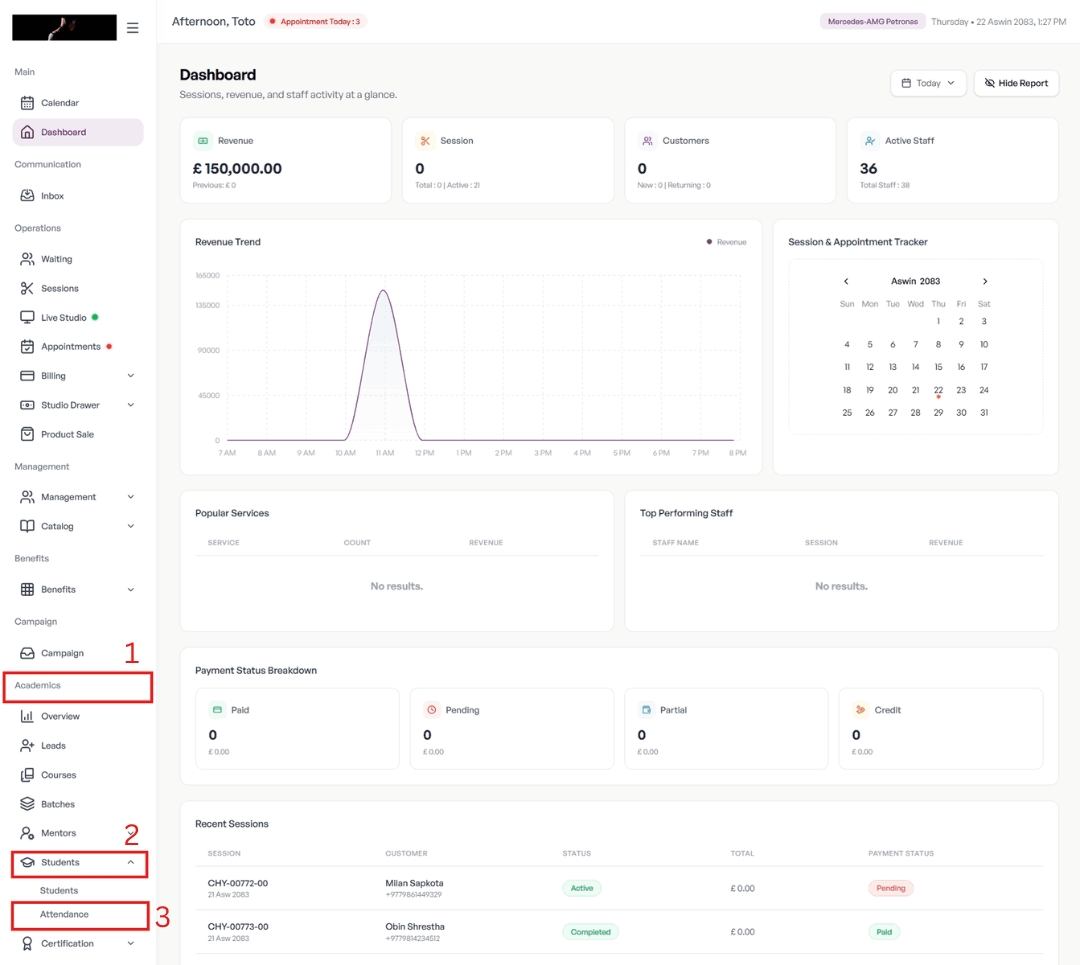Viewport: 1080px width, 965px height.
Task: Open the Sessions scissors icon
Action: tap(27, 288)
